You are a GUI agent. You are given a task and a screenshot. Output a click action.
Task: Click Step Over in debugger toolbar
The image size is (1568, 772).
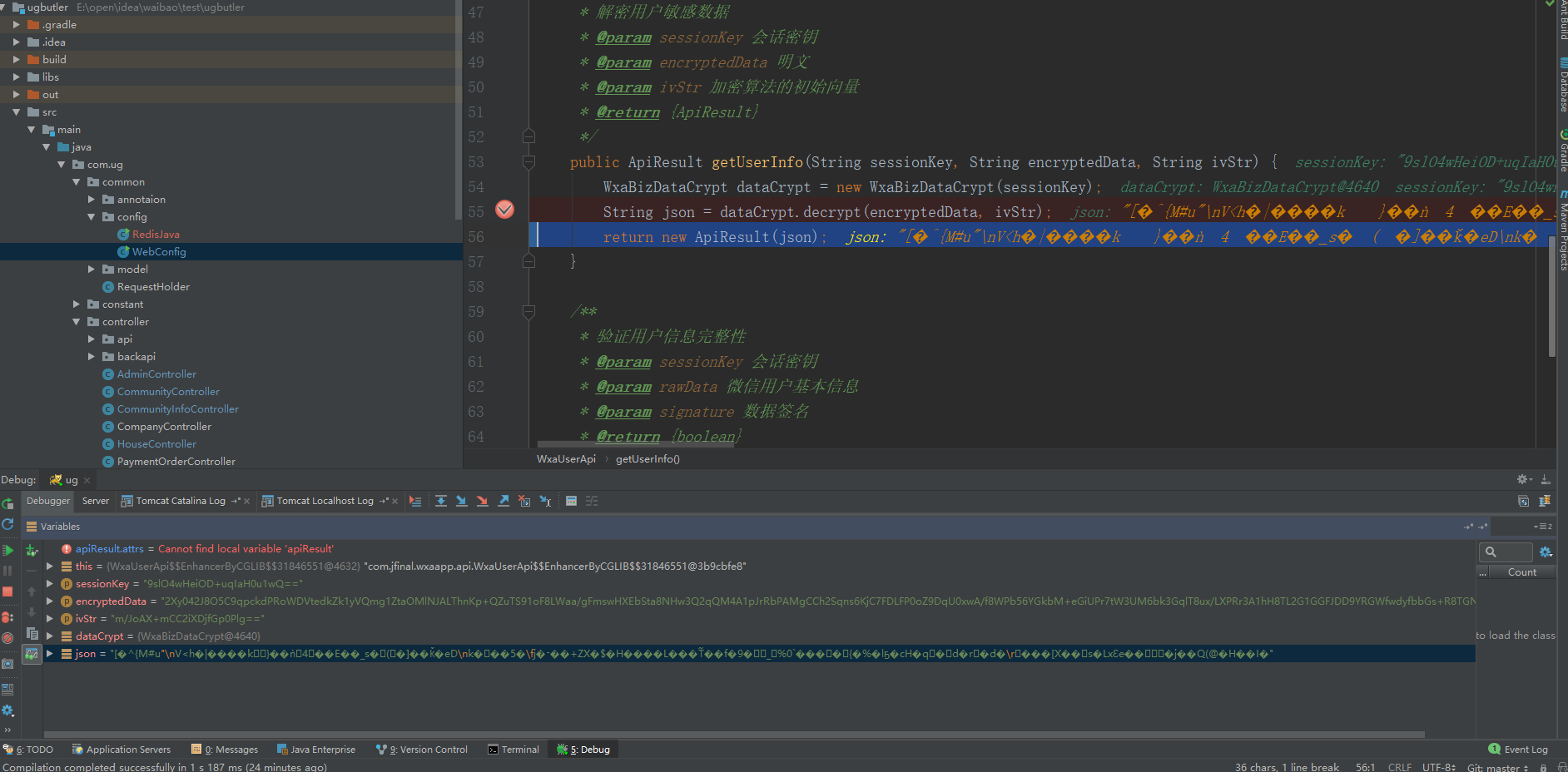(441, 501)
